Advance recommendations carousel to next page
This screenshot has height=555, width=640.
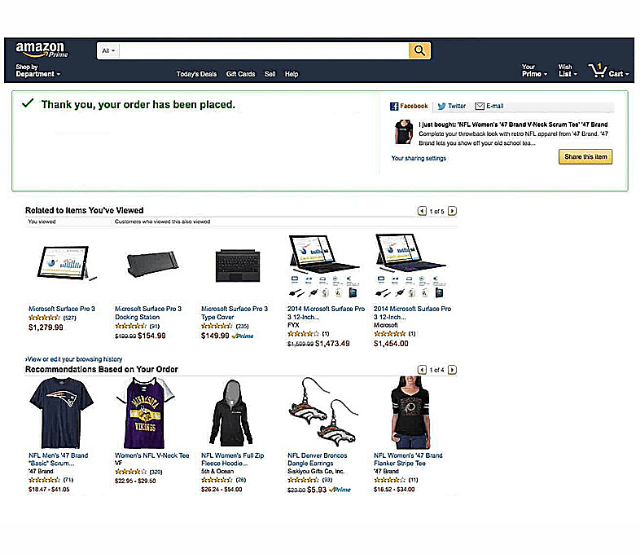point(452,370)
